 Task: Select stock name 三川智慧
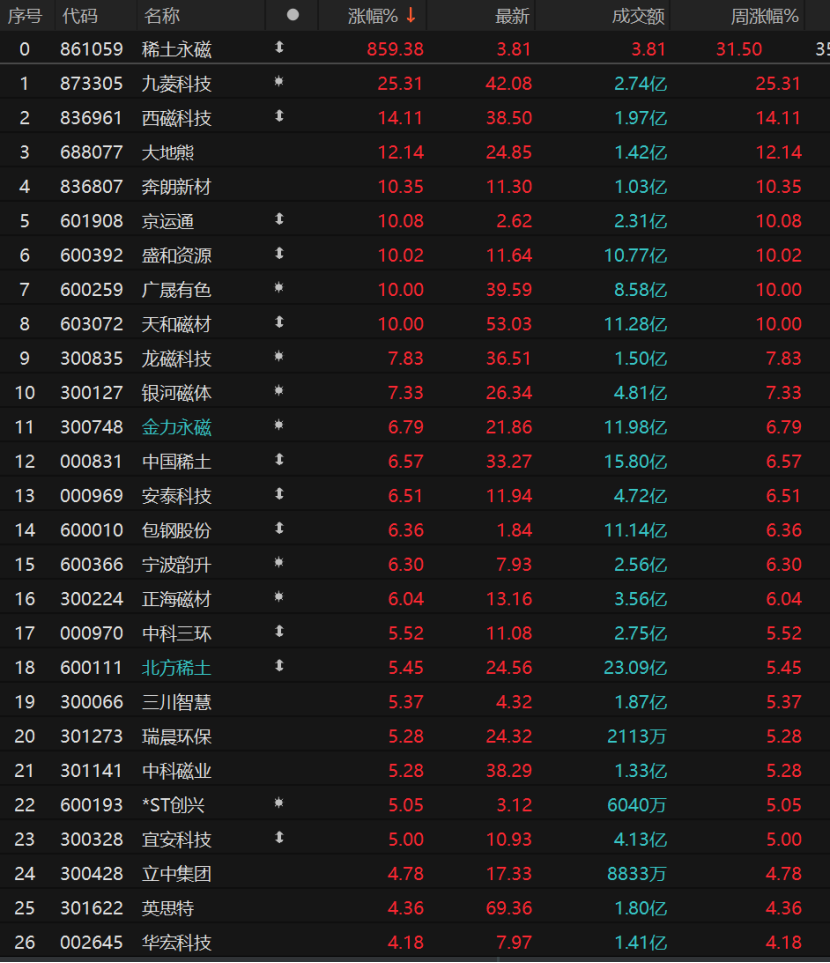pyautogui.click(x=176, y=703)
